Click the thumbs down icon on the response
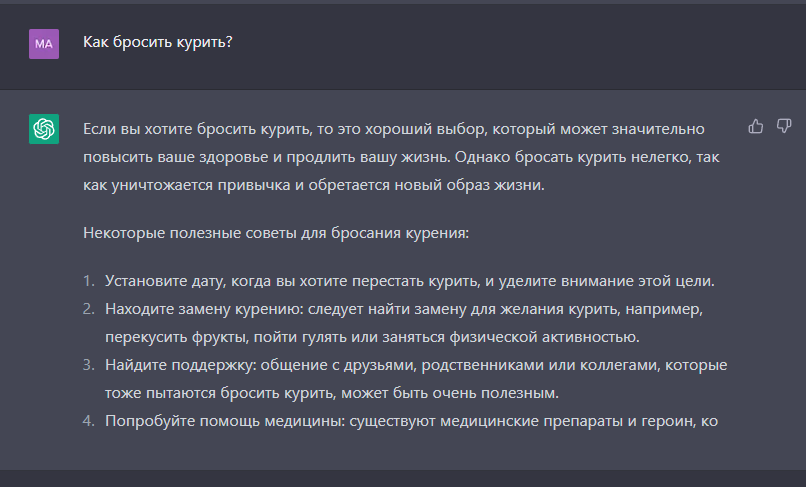806x487 pixels. [783, 126]
